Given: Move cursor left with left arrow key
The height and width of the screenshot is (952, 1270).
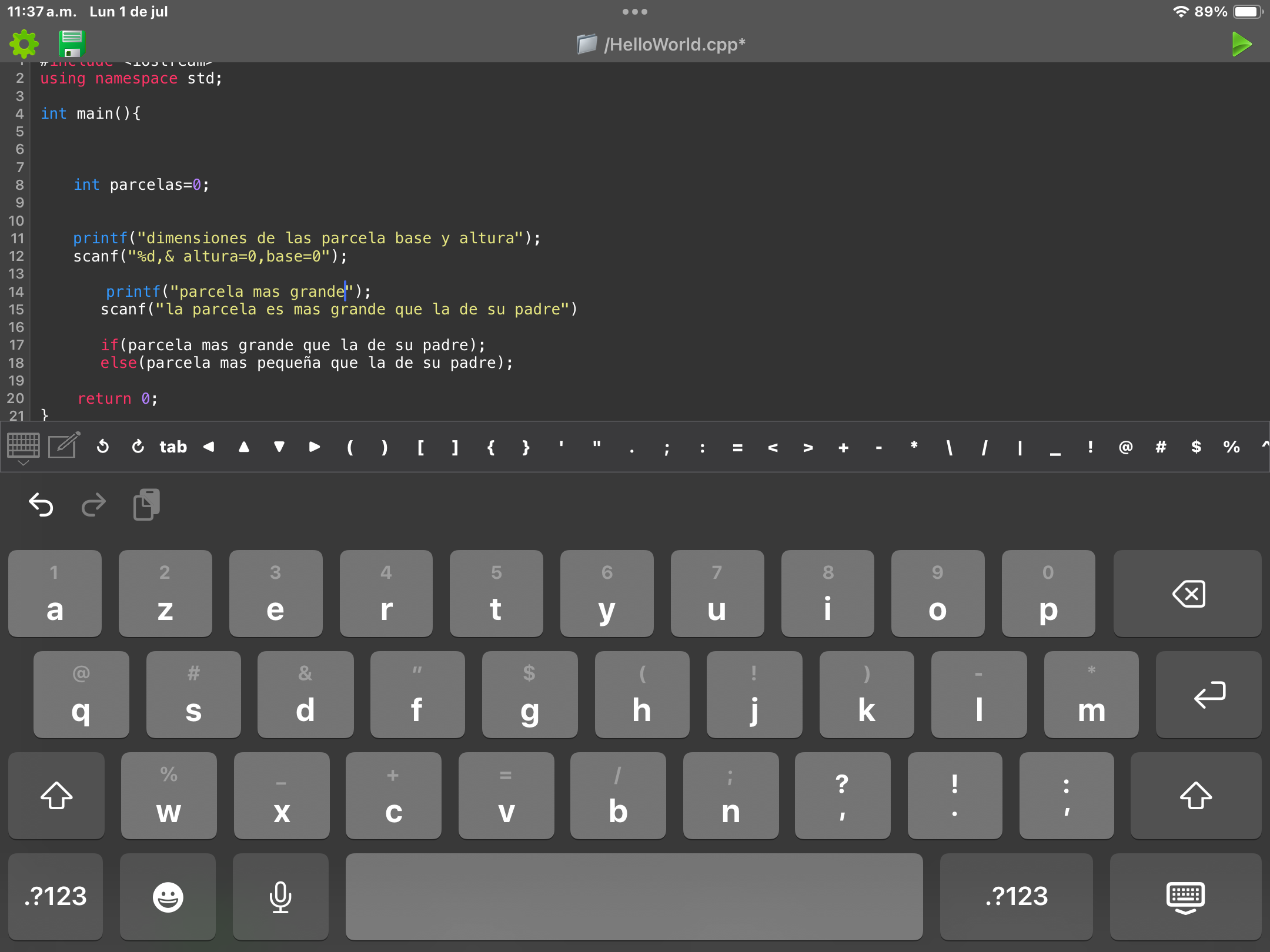Looking at the screenshot, I should tap(209, 447).
